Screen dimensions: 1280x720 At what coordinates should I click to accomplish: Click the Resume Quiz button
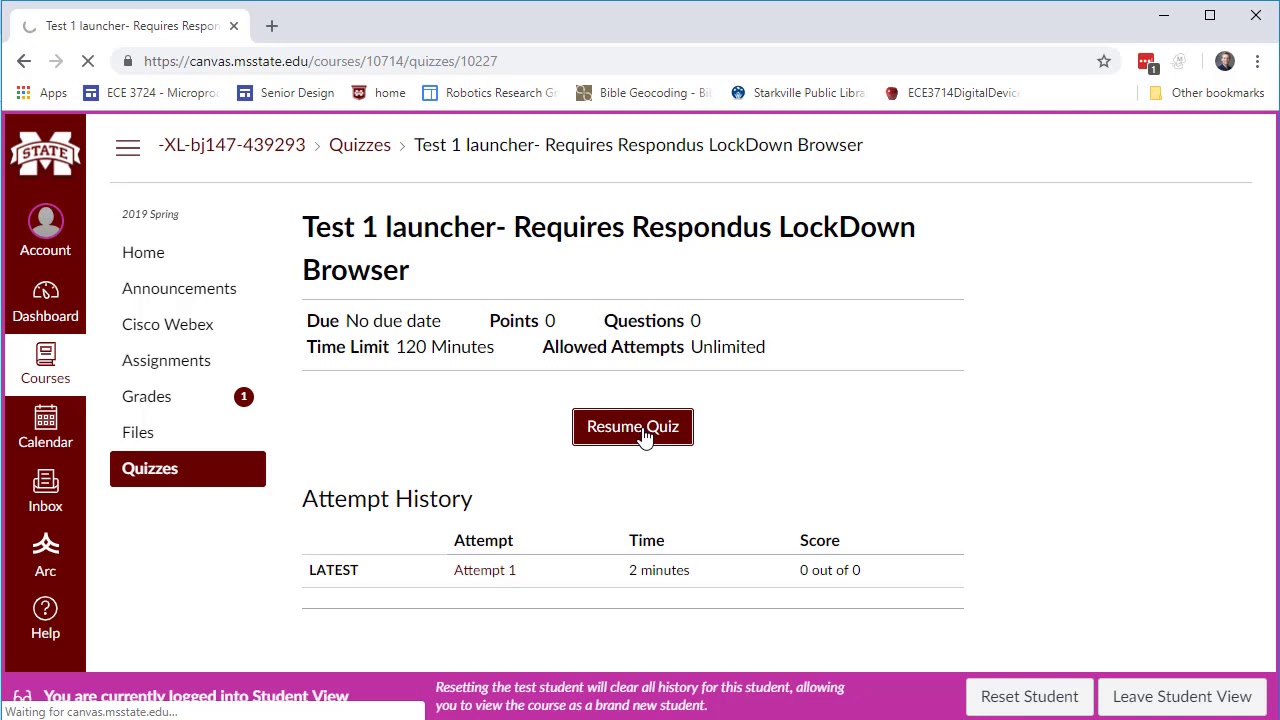click(633, 427)
